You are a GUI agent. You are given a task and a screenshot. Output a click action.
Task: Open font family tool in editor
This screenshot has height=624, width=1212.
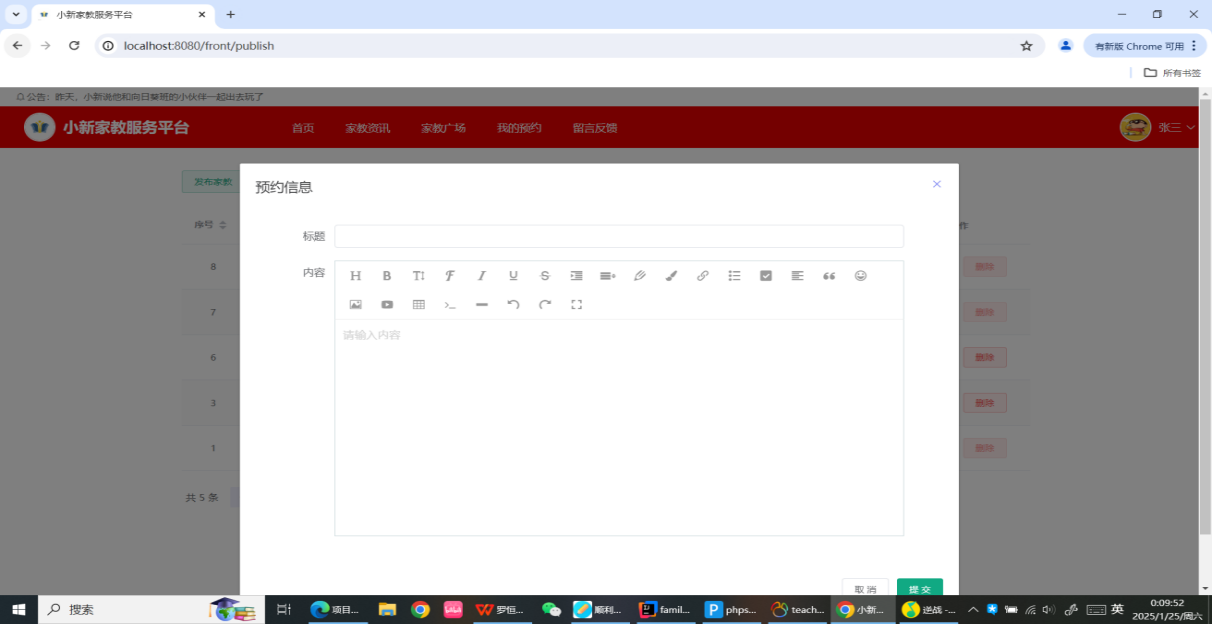click(x=450, y=276)
